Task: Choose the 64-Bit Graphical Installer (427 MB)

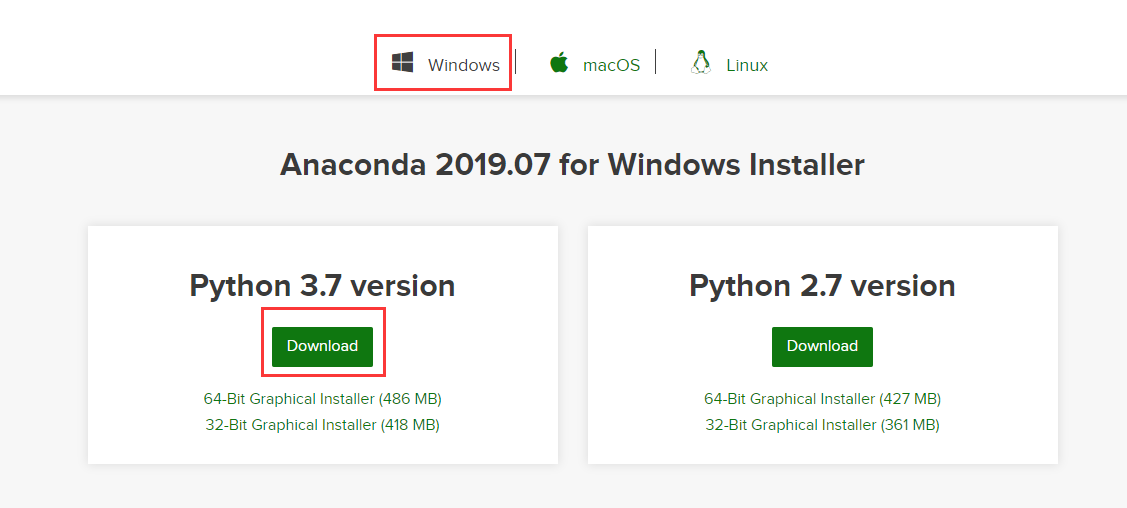Action: [822, 398]
